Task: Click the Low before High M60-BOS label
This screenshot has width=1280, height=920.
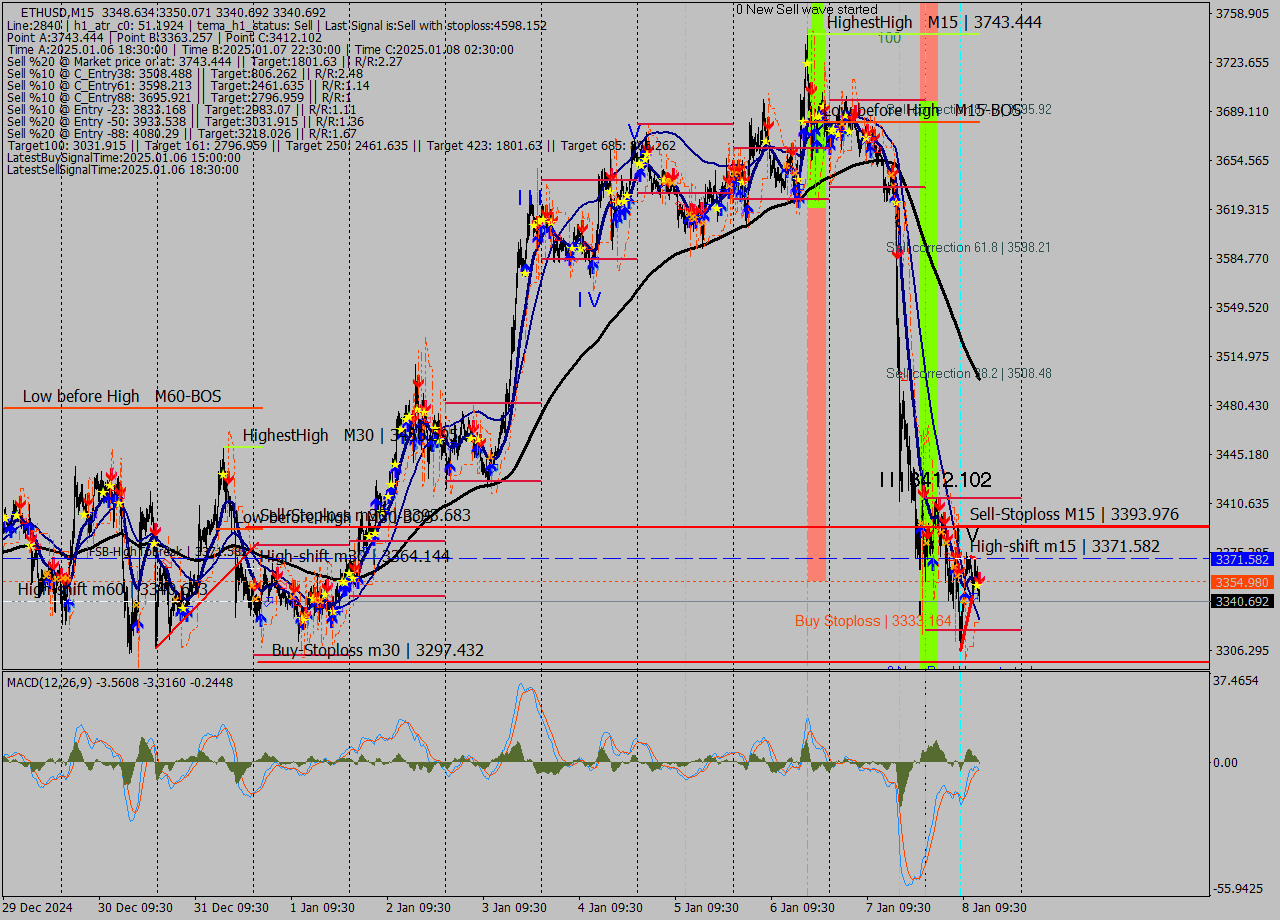Action: (122, 397)
